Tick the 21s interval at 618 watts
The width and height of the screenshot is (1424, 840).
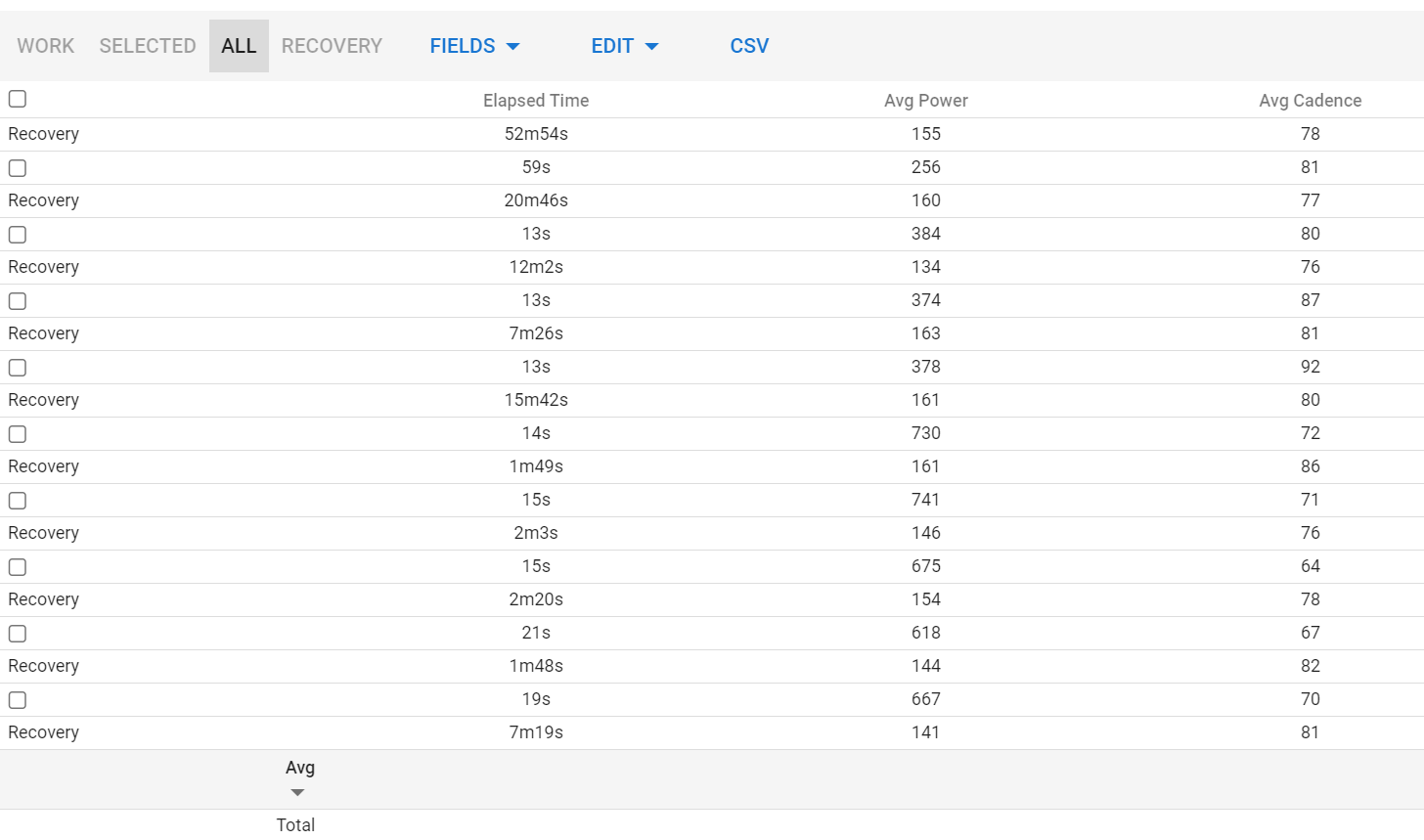18,634
